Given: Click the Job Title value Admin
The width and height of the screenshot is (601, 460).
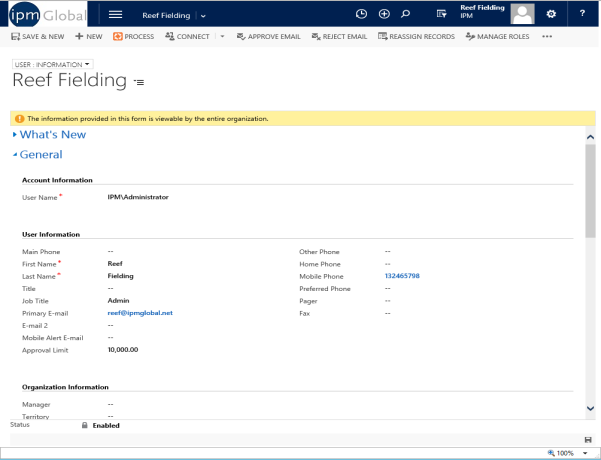Looking at the screenshot, I should tap(118, 301).
